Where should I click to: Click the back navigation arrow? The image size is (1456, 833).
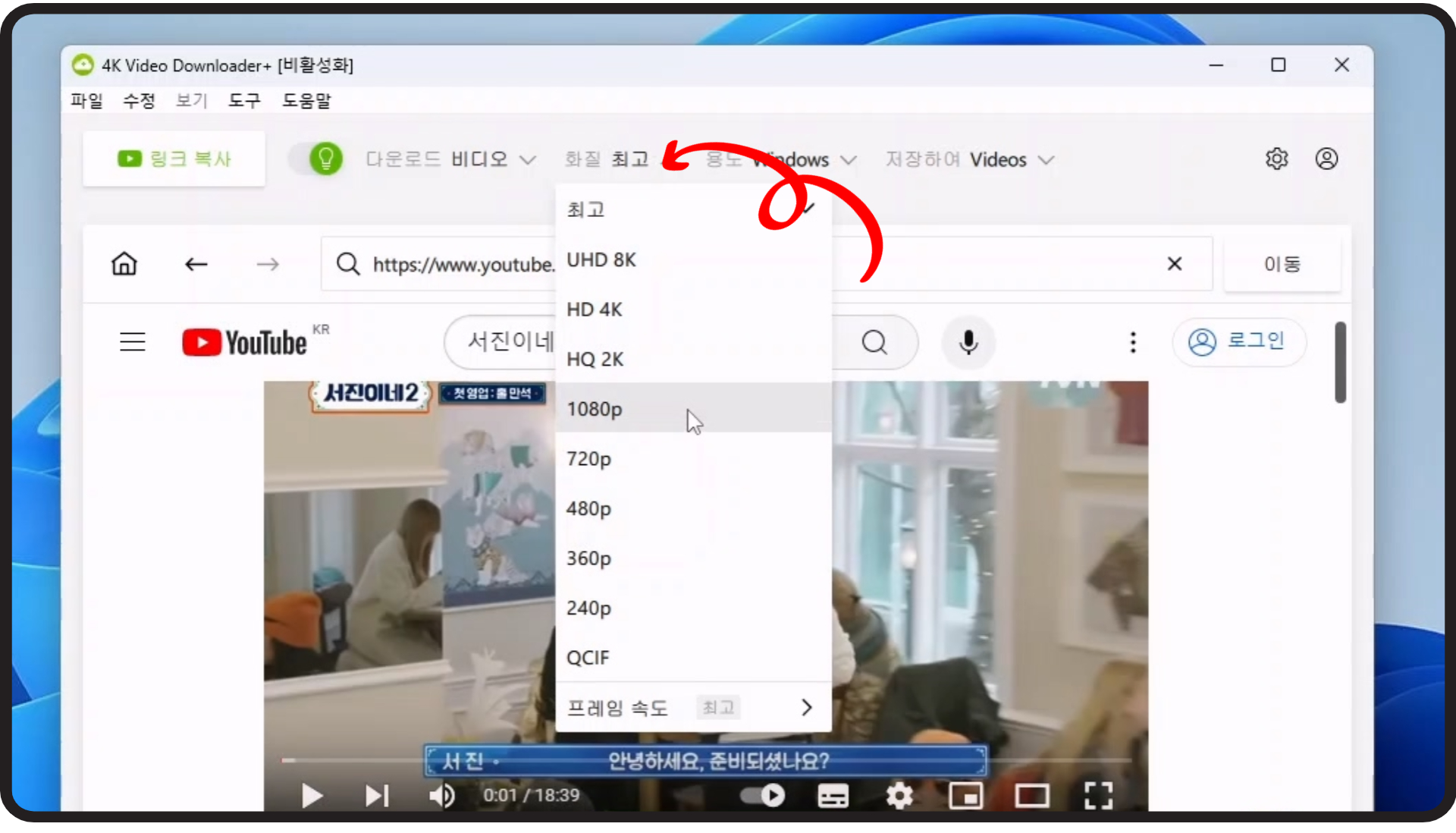[196, 263]
